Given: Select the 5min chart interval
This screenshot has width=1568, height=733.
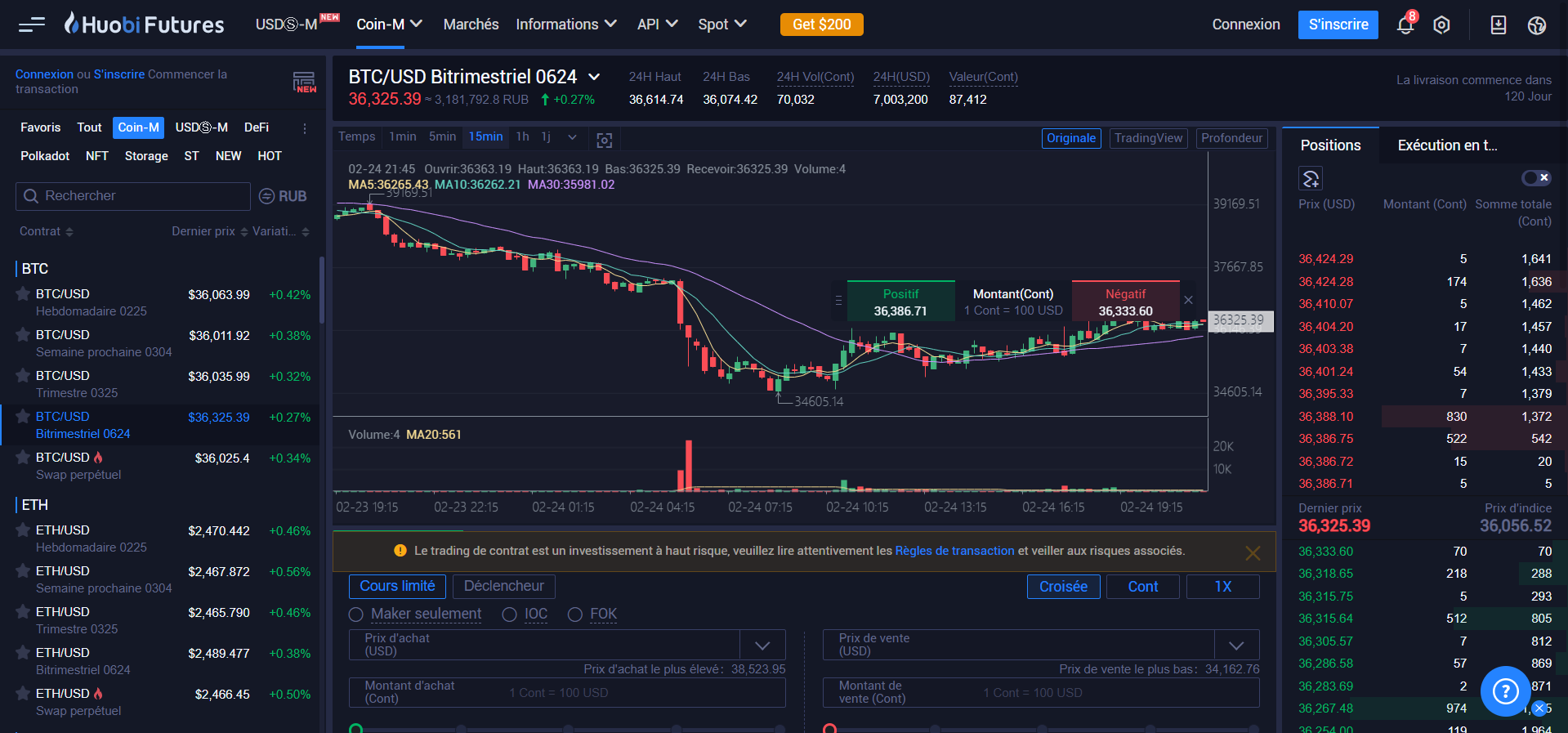Looking at the screenshot, I should click(442, 136).
